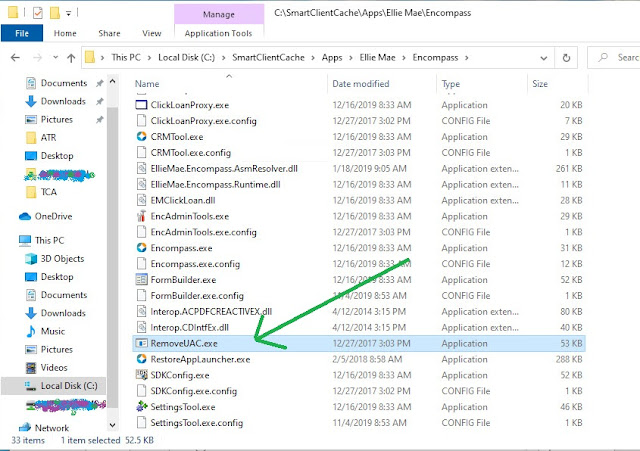The height and width of the screenshot is (451, 640).
Task: Click the Search box field
Action: tap(614, 58)
